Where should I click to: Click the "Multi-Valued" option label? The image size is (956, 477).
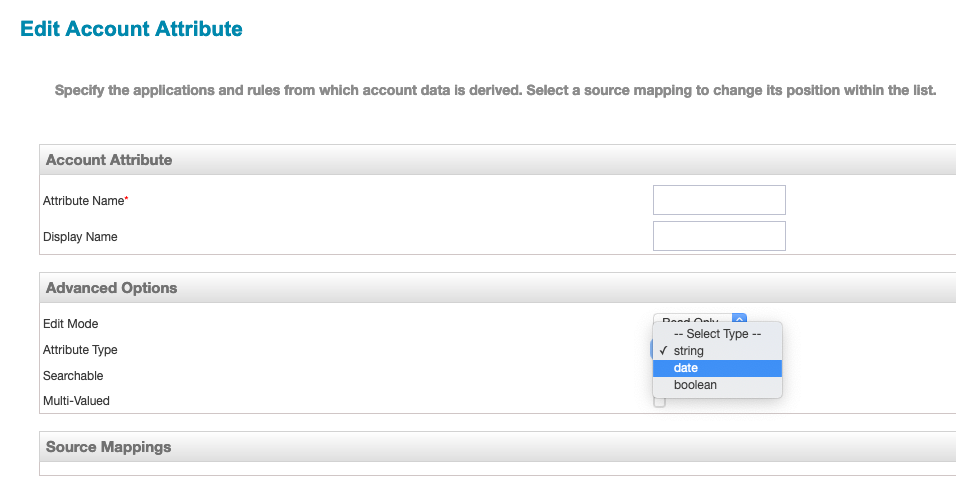[x=76, y=401]
